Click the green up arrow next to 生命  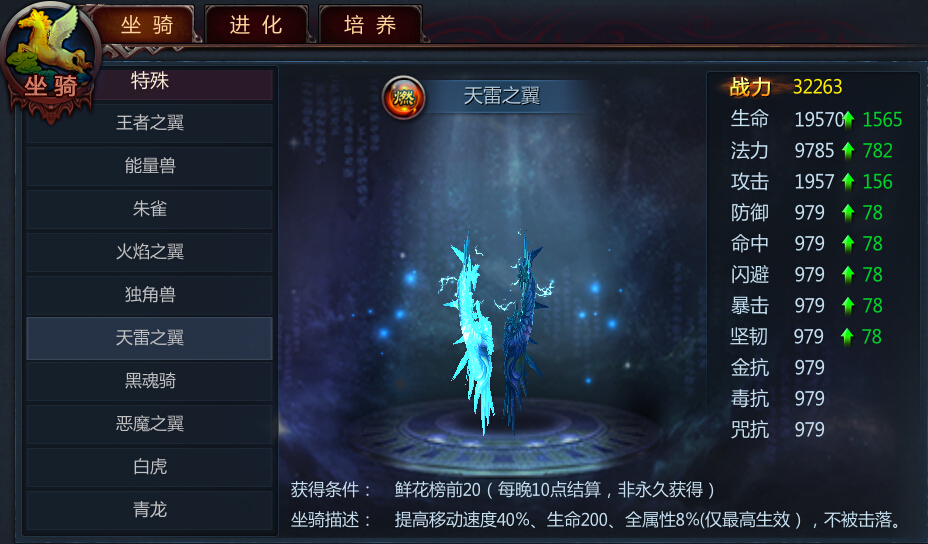click(x=849, y=120)
